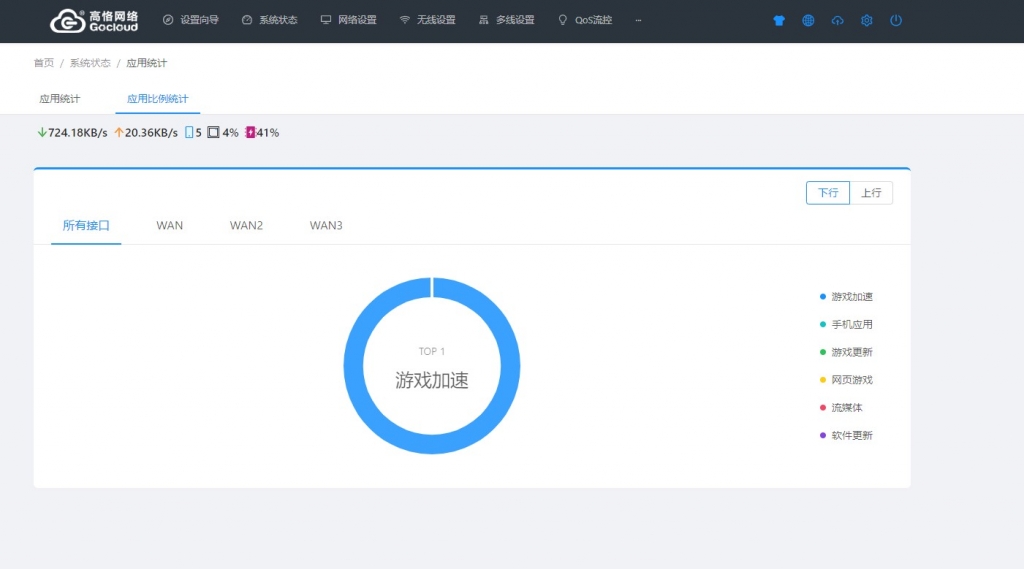Select the WAN2 interface tab

click(246, 226)
